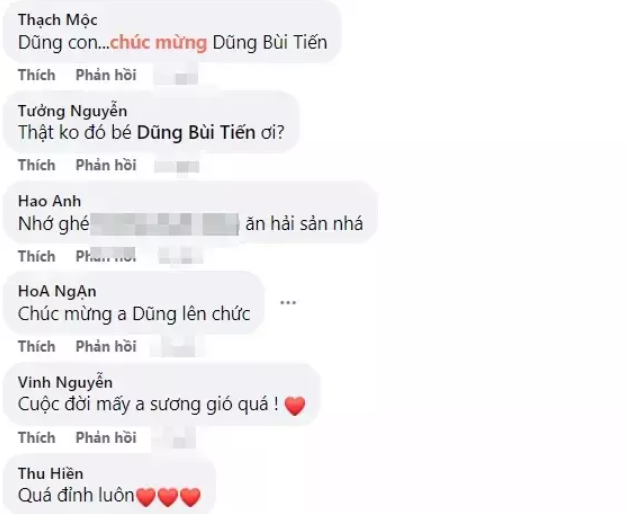Open Tưởng Nguyễn's profile name
Screen dimensions: 628x514
coord(72,111)
